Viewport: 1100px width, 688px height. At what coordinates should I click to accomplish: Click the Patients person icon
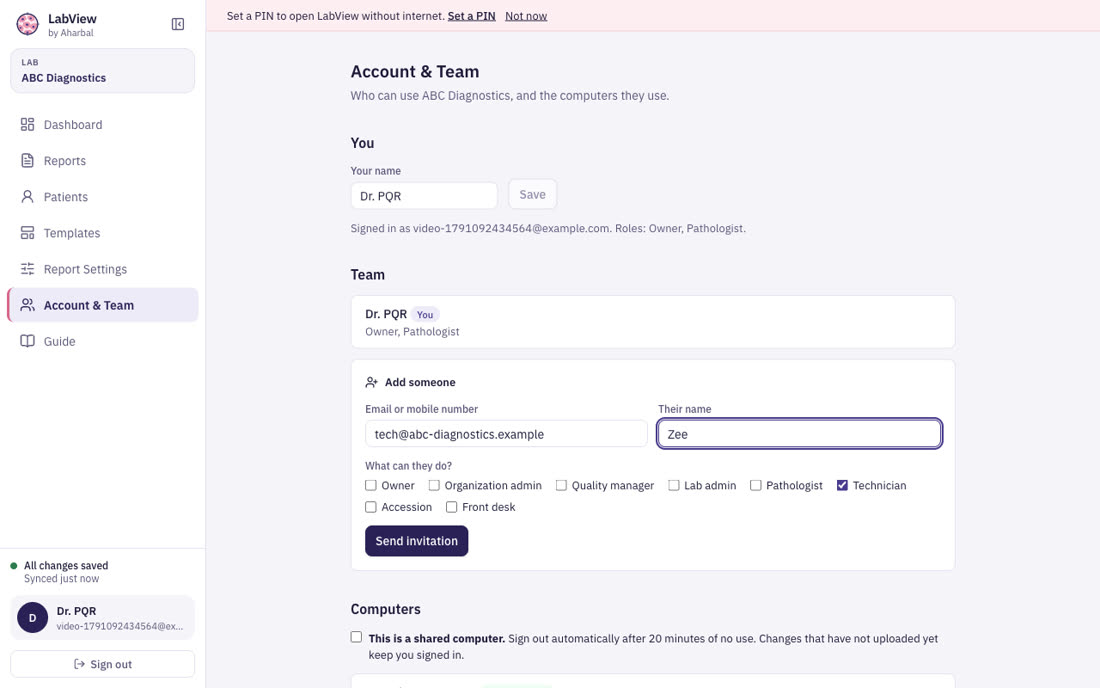pyautogui.click(x=27, y=197)
